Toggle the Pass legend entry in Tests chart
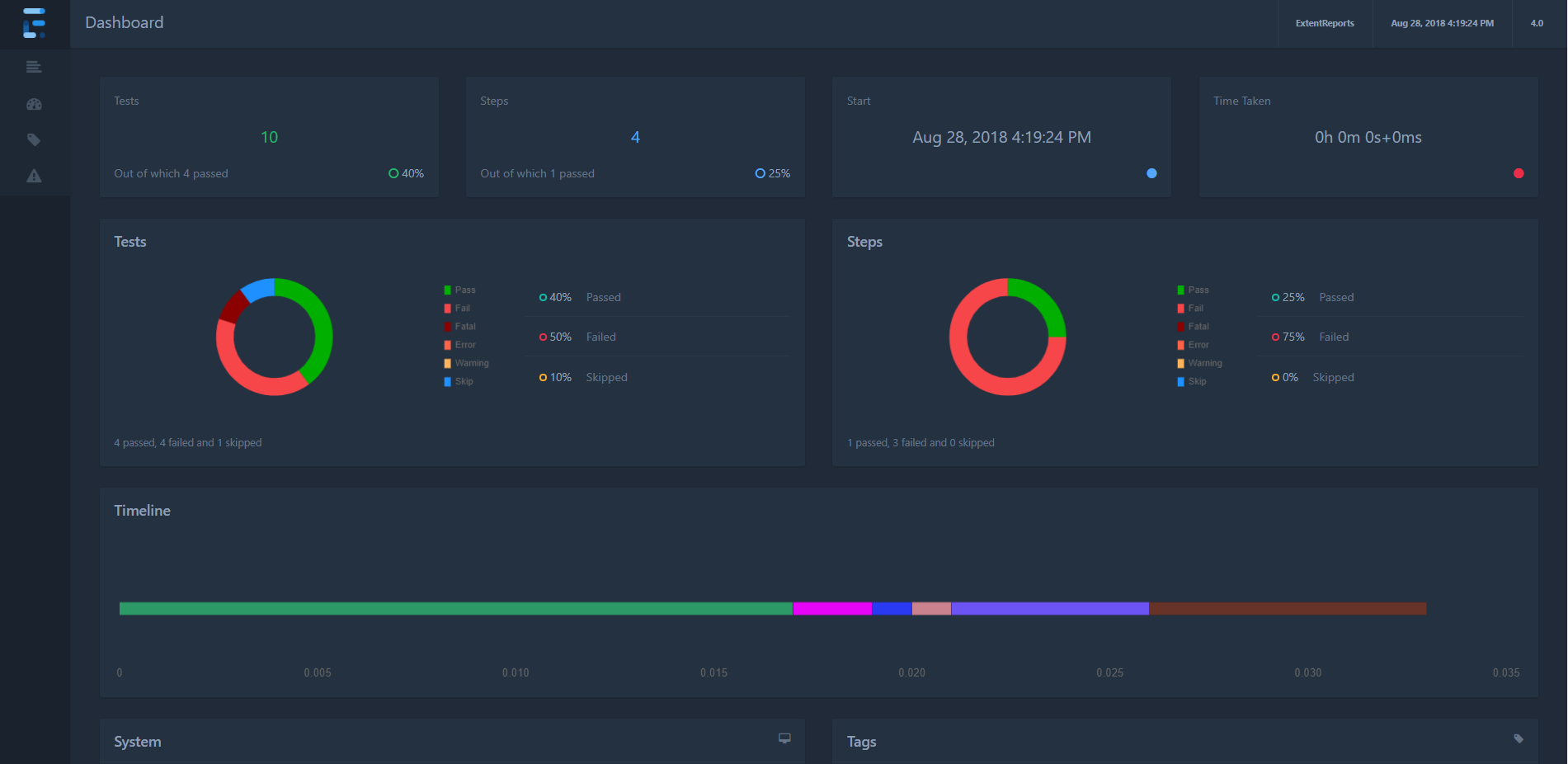1568x764 pixels. point(459,290)
